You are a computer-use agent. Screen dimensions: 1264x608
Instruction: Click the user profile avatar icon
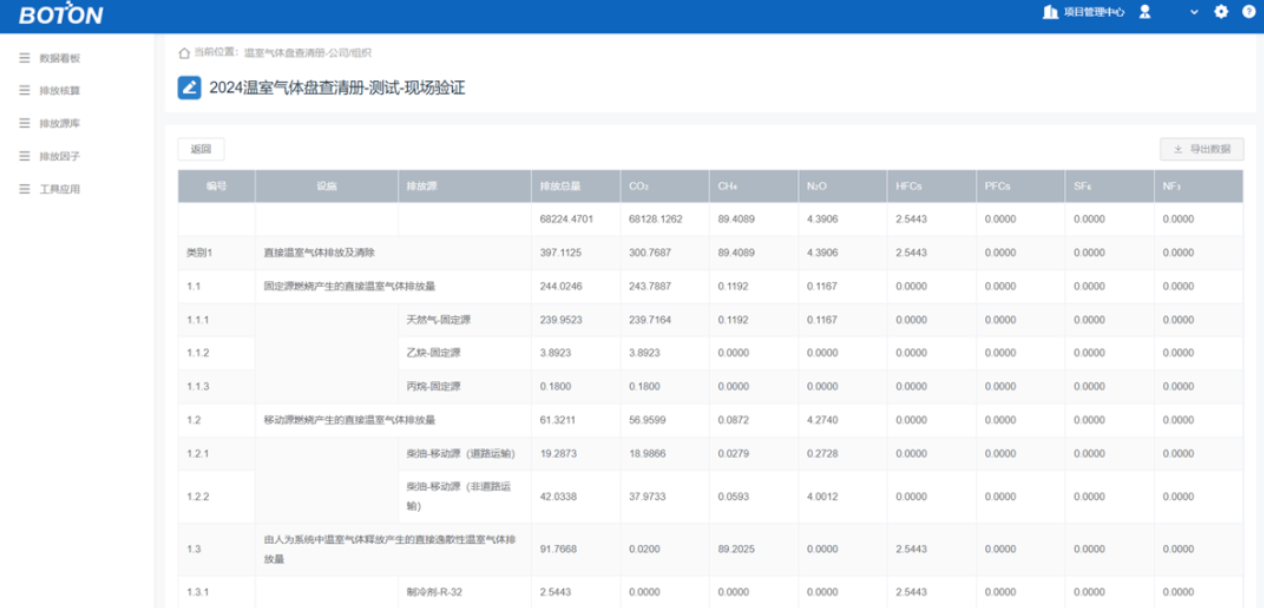[x=1145, y=12]
